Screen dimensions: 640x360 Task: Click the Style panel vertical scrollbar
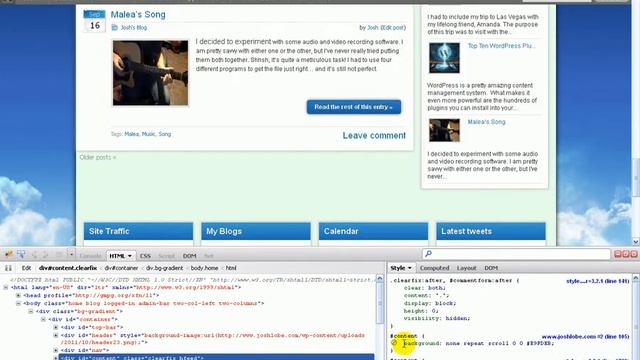point(636,316)
